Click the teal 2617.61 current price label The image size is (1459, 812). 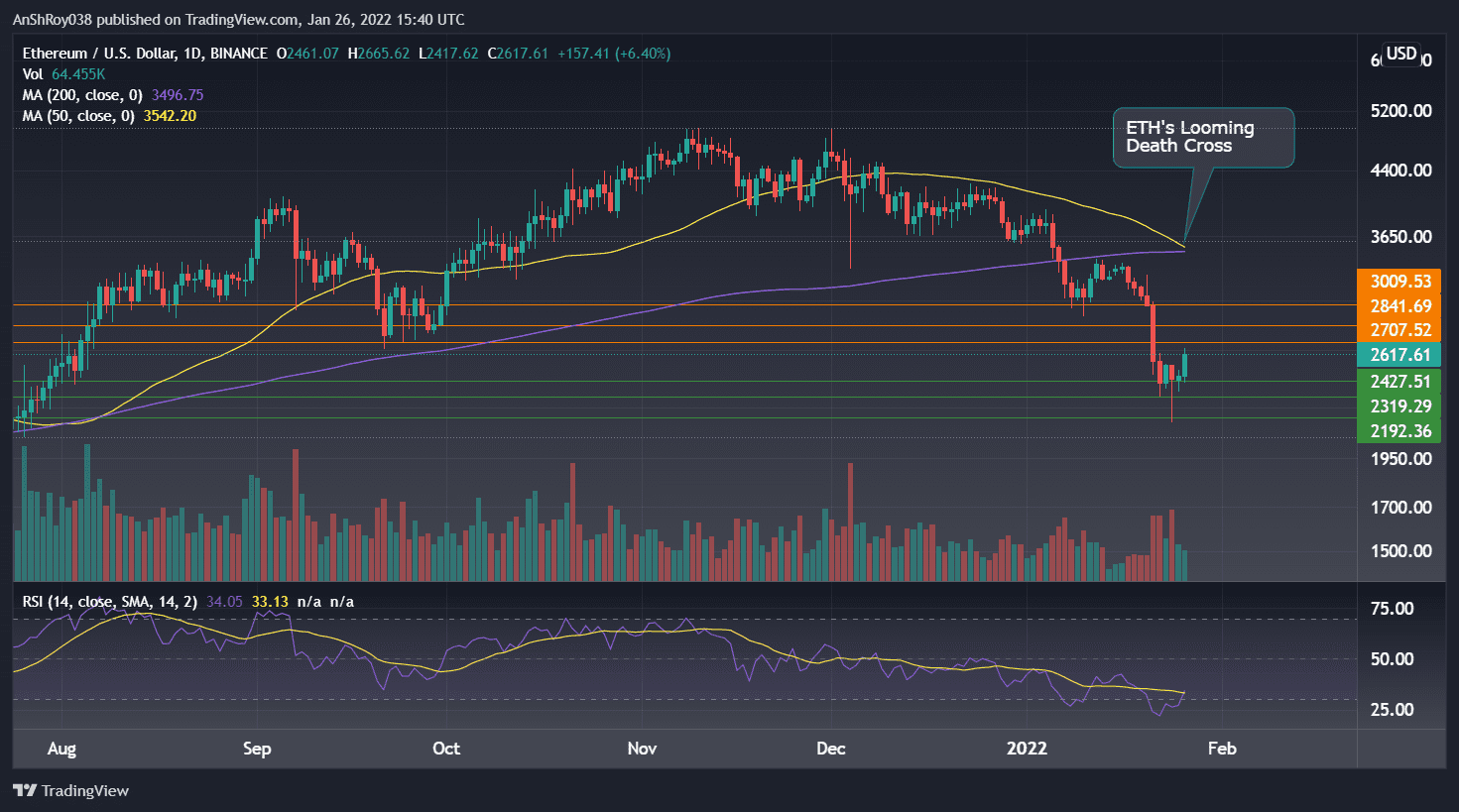click(x=1398, y=354)
